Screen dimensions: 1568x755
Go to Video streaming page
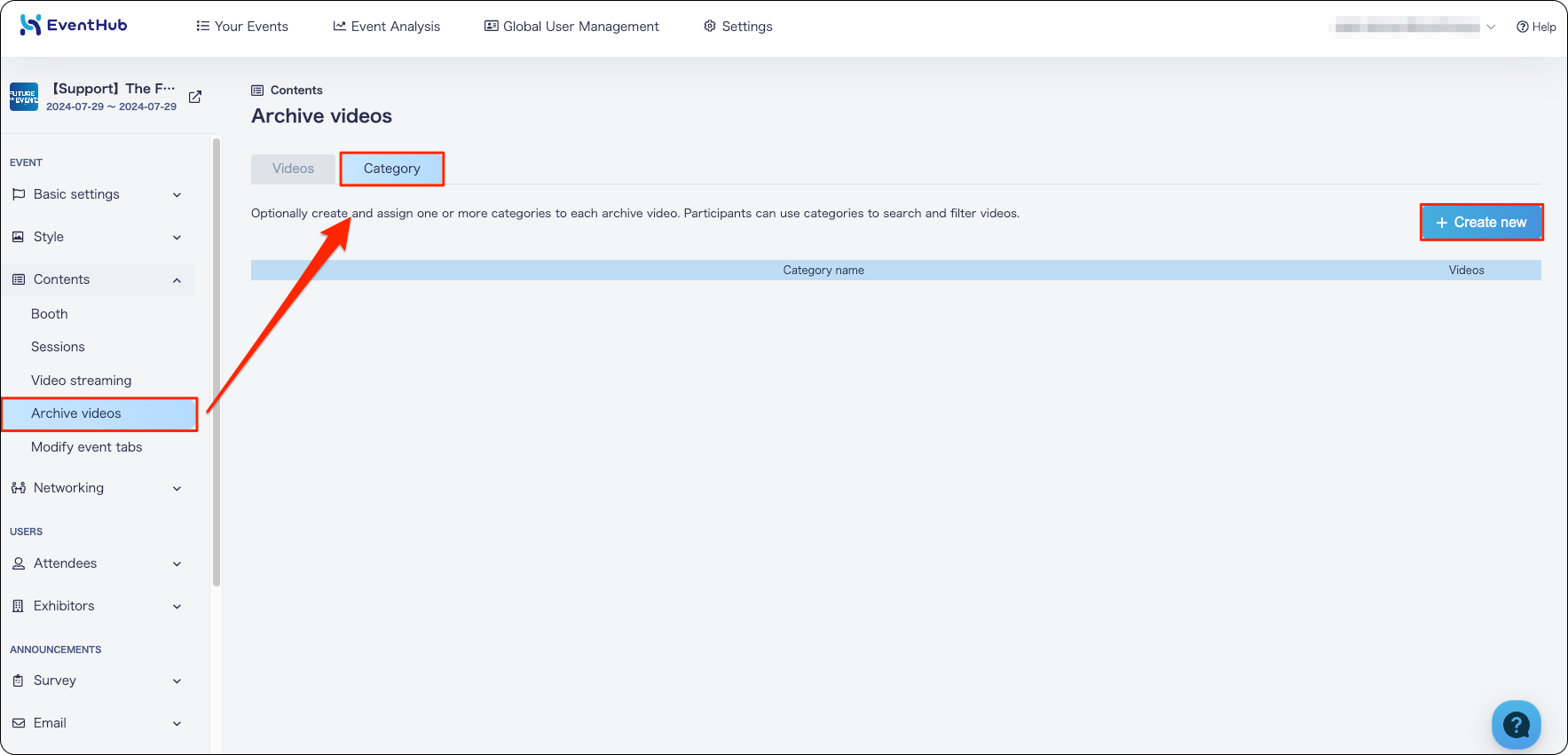[x=81, y=381]
